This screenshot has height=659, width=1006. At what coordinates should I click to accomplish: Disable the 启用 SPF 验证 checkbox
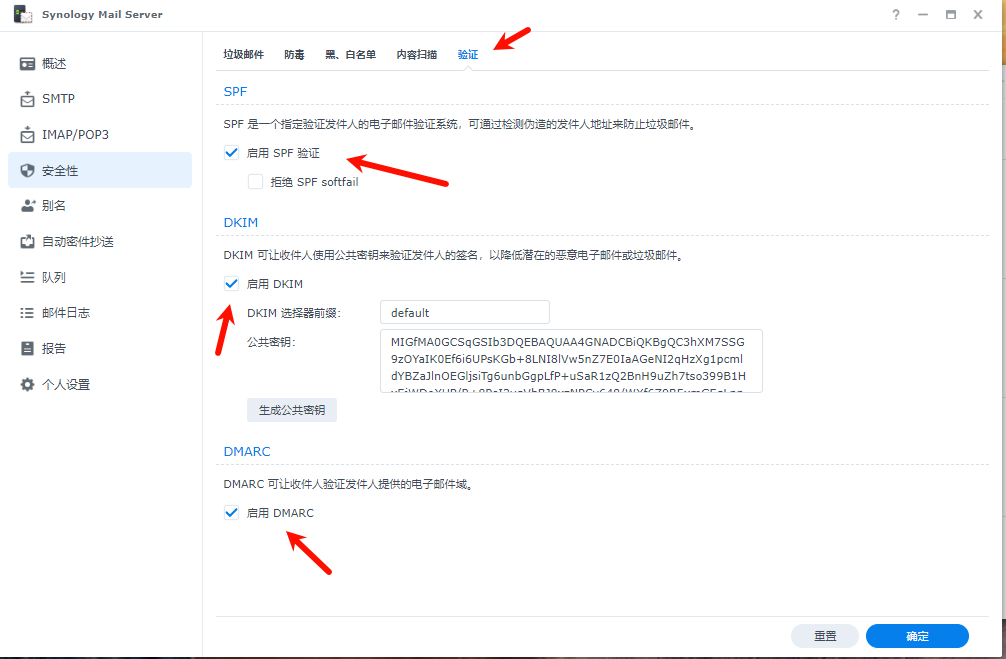tap(231, 153)
